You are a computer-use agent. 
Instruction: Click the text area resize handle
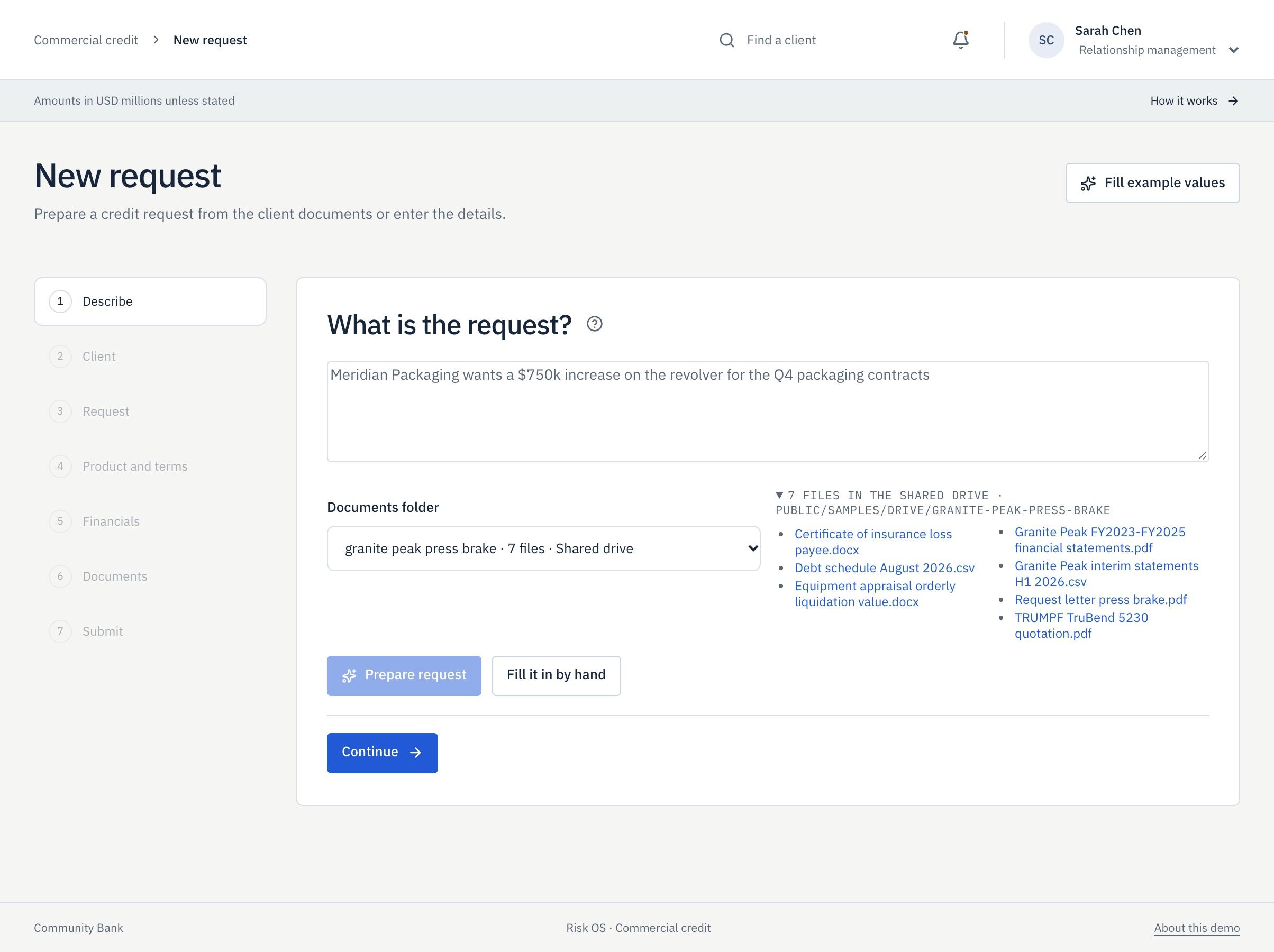click(x=1203, y=455)
